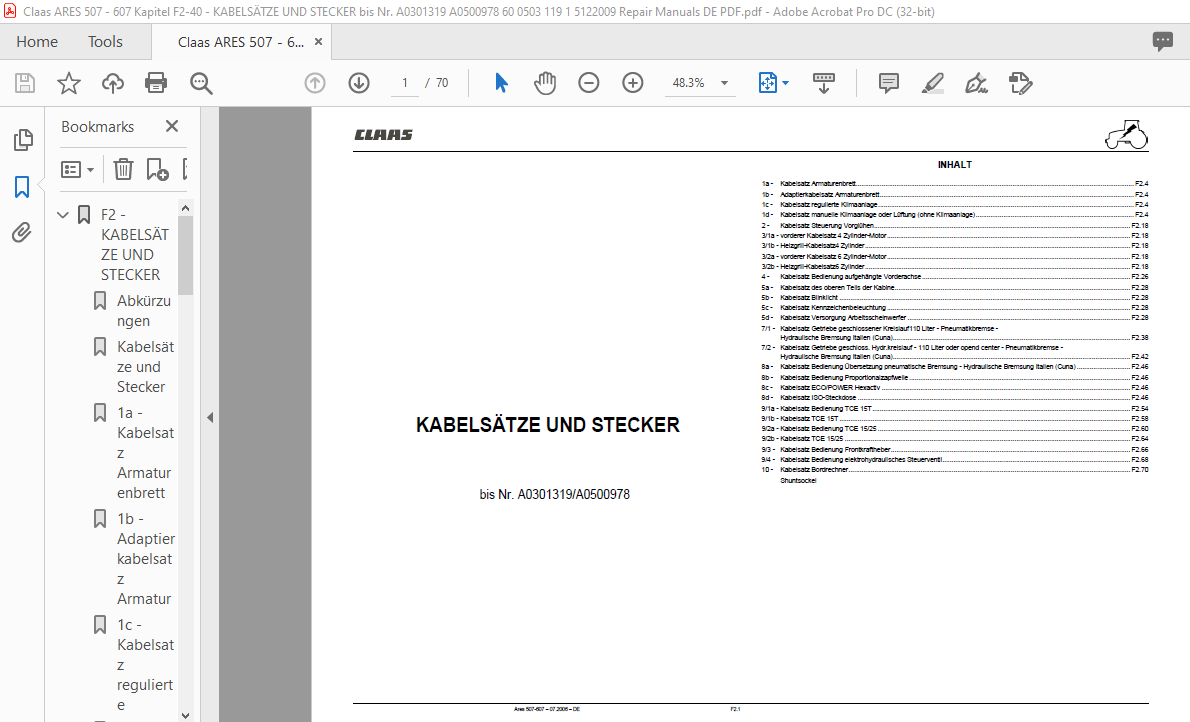Select the Claas ARES 507 document tab
Image resolution: width=1190 pixels, height=722 pixels.
tap(241, 43)
